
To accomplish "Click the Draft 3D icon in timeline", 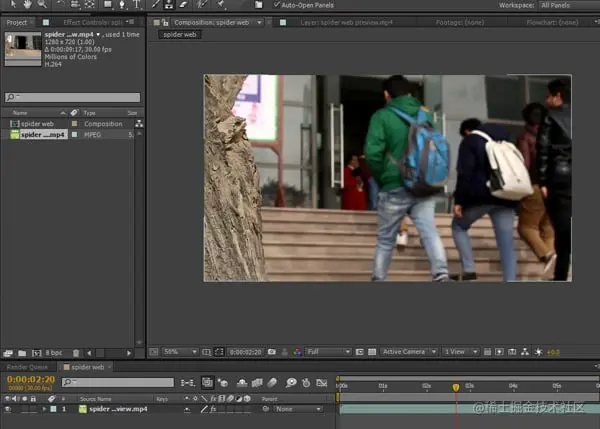I will click(x=223, y=382).
